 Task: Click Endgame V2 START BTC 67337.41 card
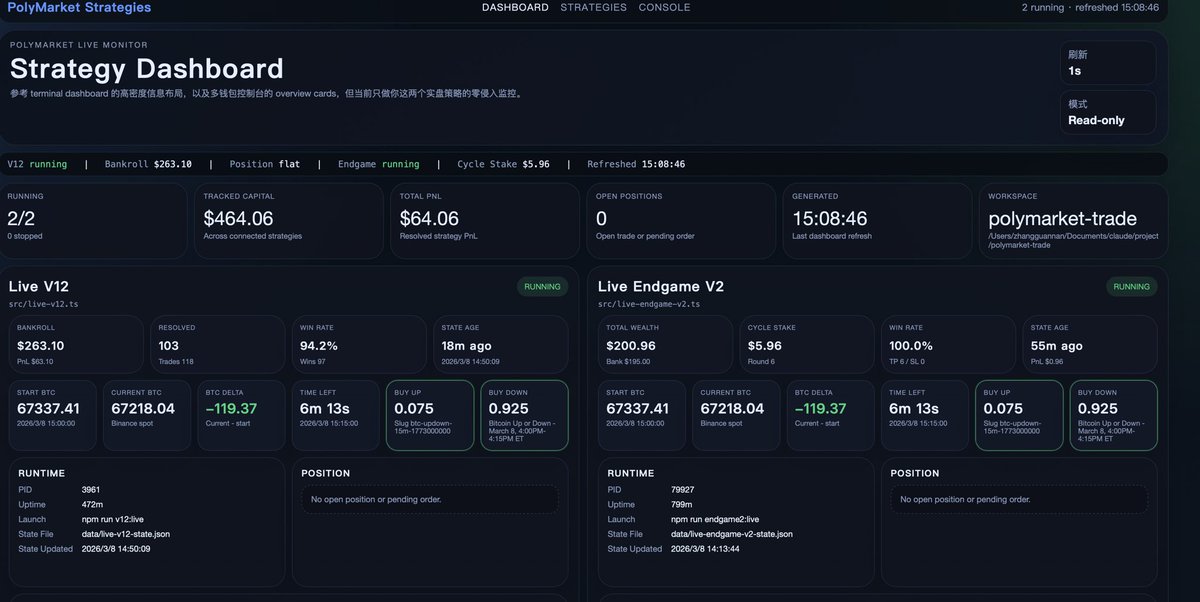[x=643, y=415]
